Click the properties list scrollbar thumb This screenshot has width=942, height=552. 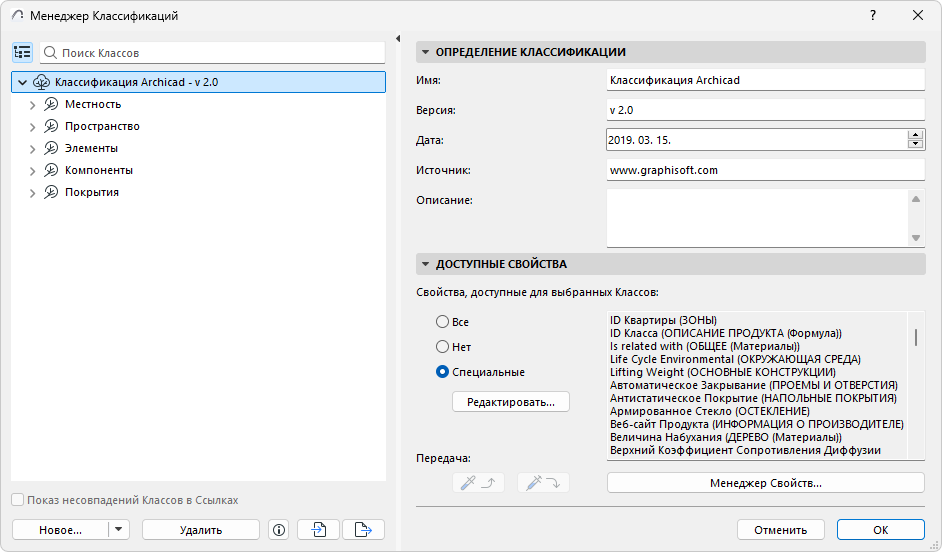916,337
